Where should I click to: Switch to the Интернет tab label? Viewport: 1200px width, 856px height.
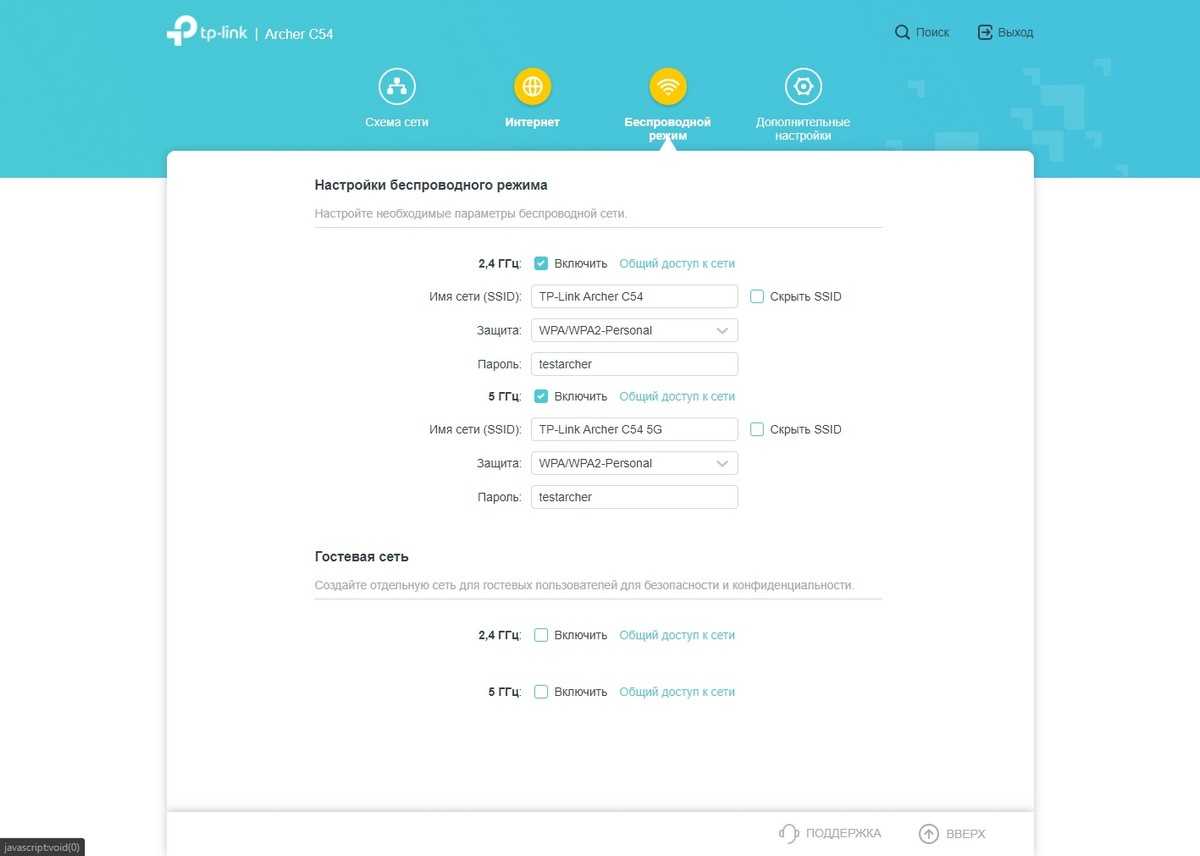tap(532, 122)
